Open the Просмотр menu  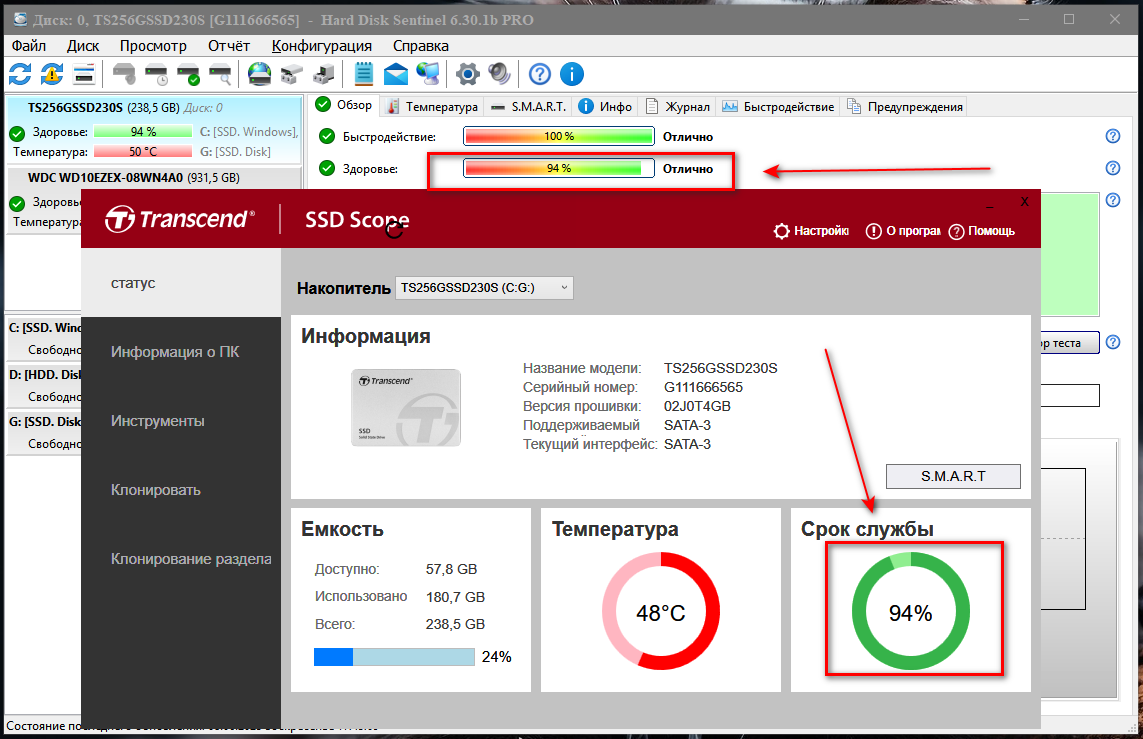pos(153,46)
